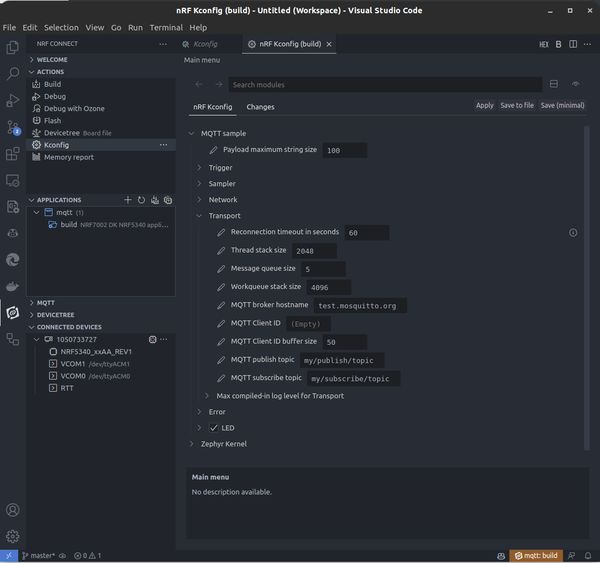
Task: Expand the Sampler menu
Action: point(199,184)
